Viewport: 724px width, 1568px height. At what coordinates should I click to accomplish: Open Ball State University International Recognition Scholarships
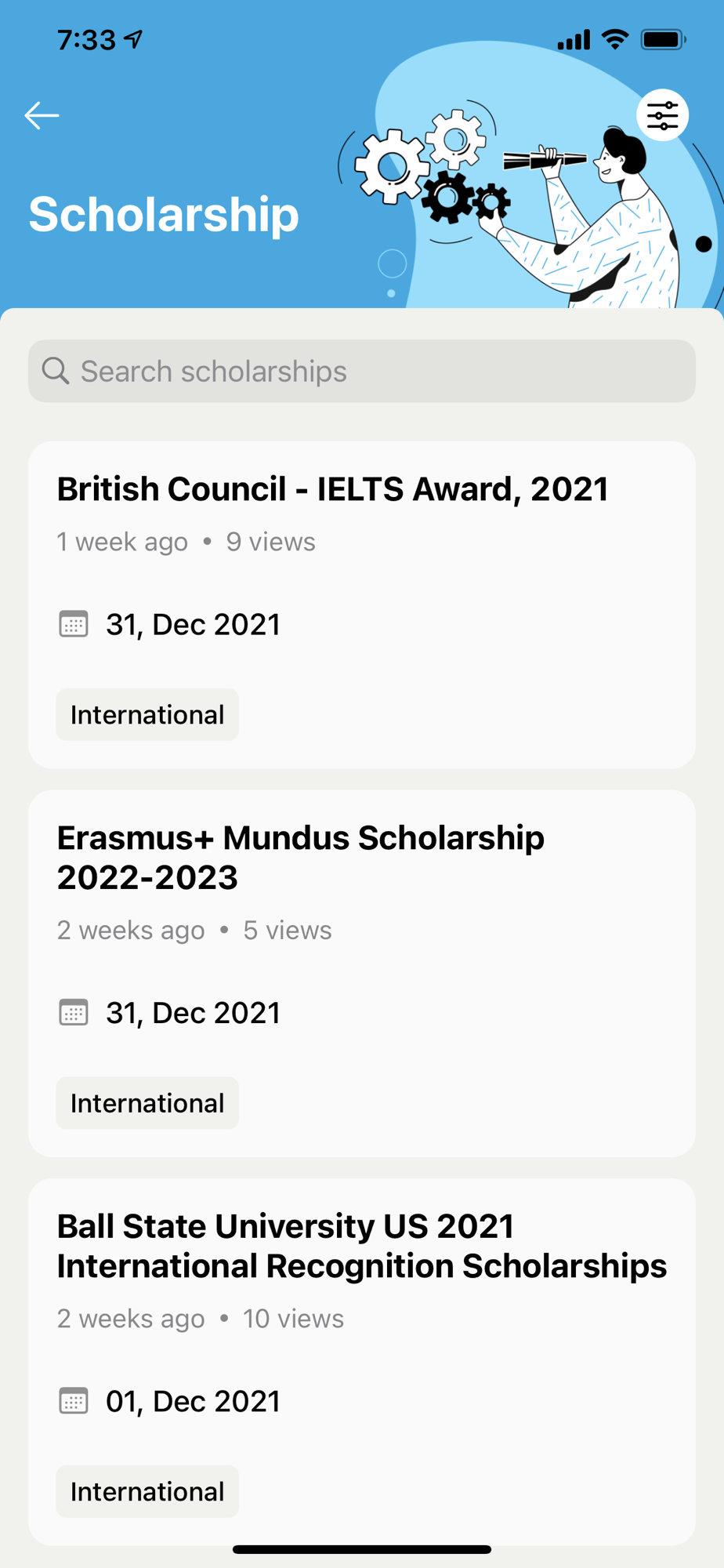362,1246
